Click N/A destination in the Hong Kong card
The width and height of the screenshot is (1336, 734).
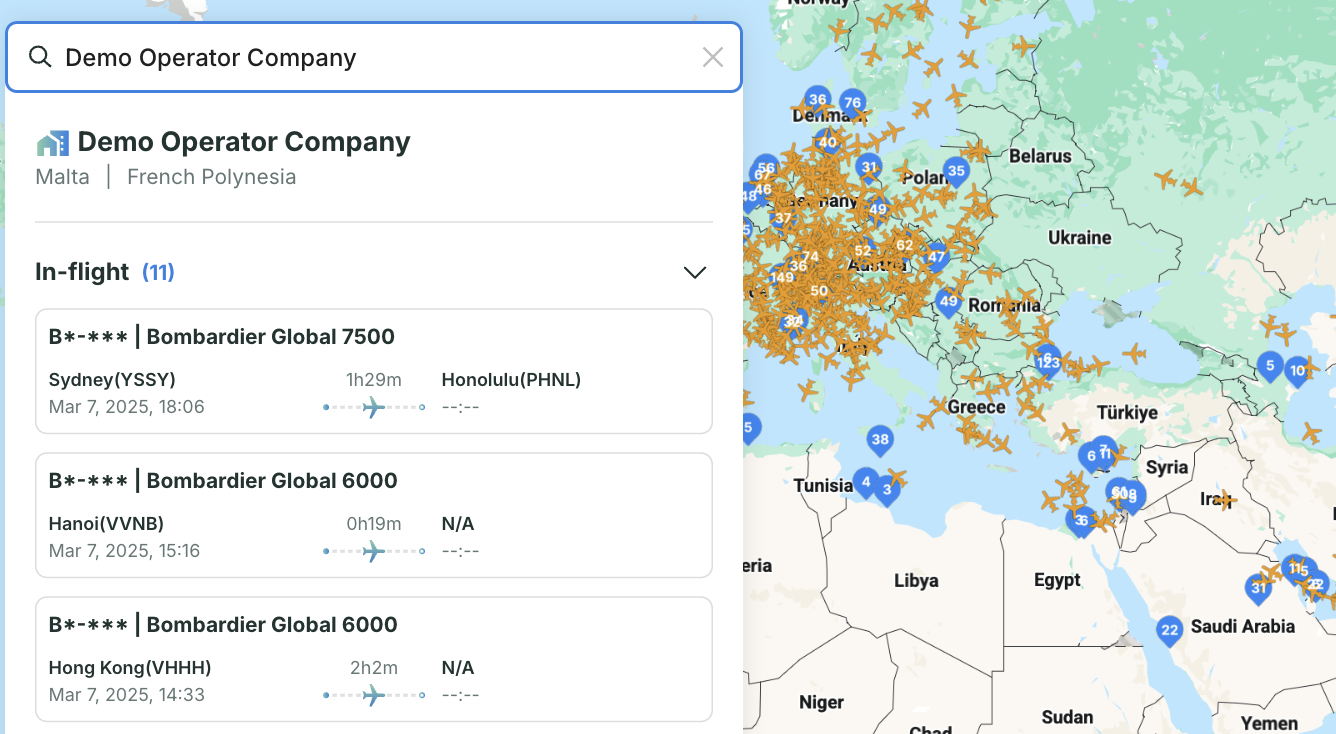pyautogui.click(x=458, y=668)
